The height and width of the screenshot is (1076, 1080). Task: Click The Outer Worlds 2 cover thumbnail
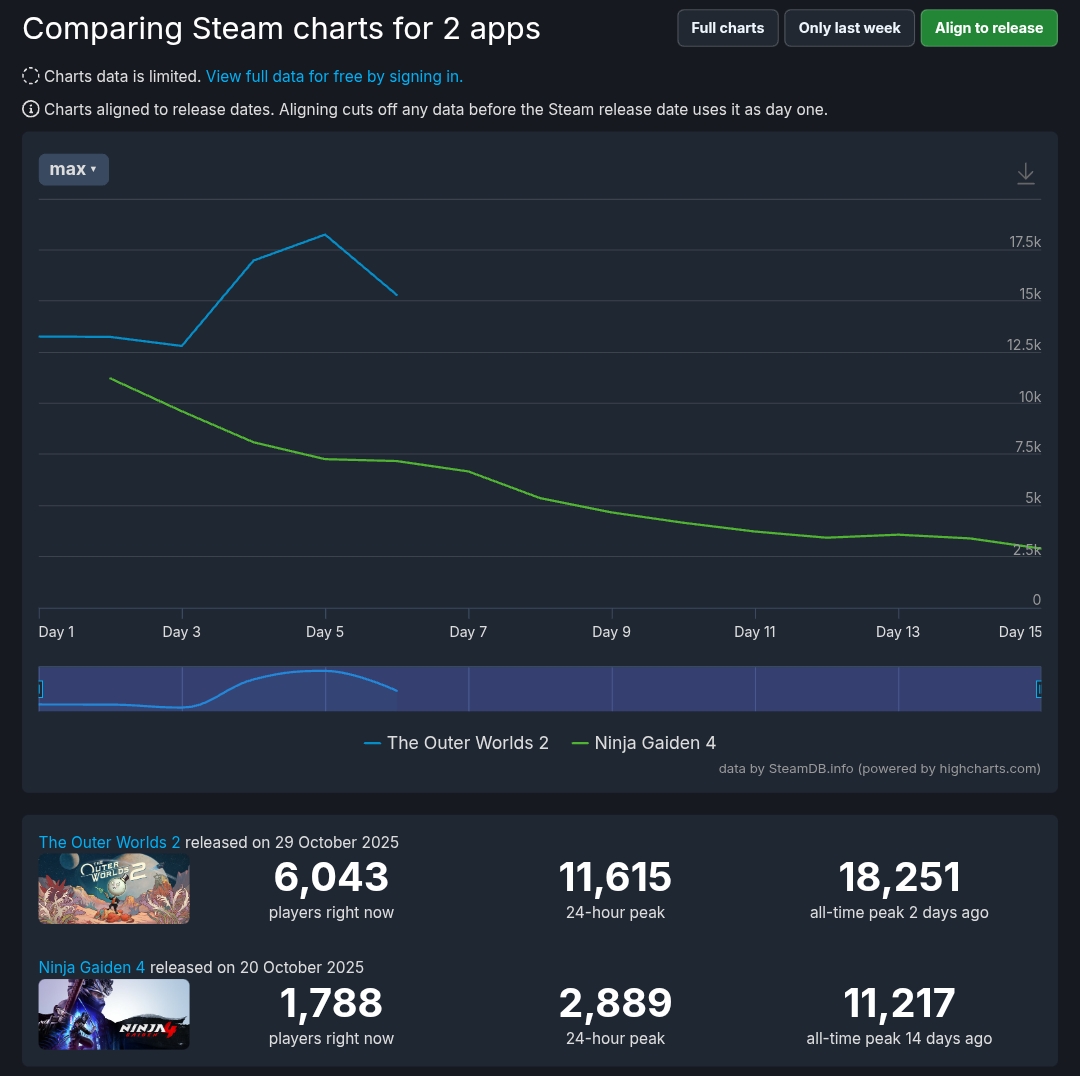pos(114,889)
